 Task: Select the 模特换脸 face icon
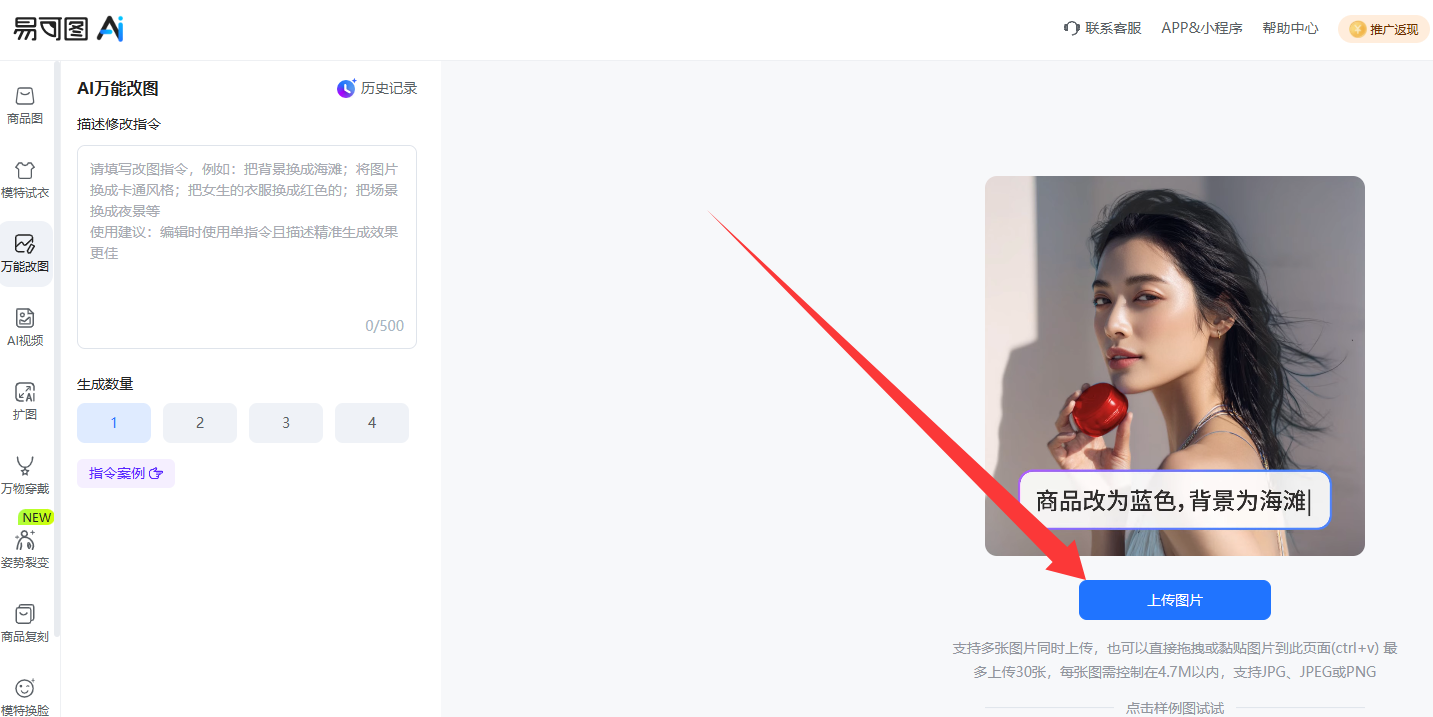pyautogui.click(x=25, y=688)
